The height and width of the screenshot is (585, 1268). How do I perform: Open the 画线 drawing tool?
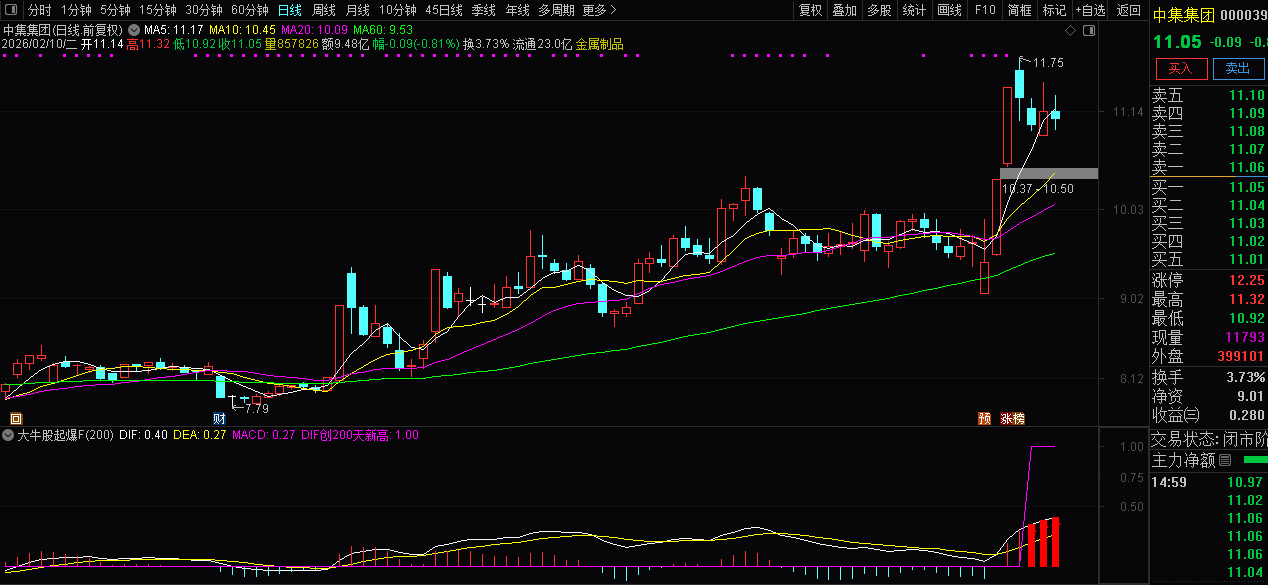click(x=949, y=10)
